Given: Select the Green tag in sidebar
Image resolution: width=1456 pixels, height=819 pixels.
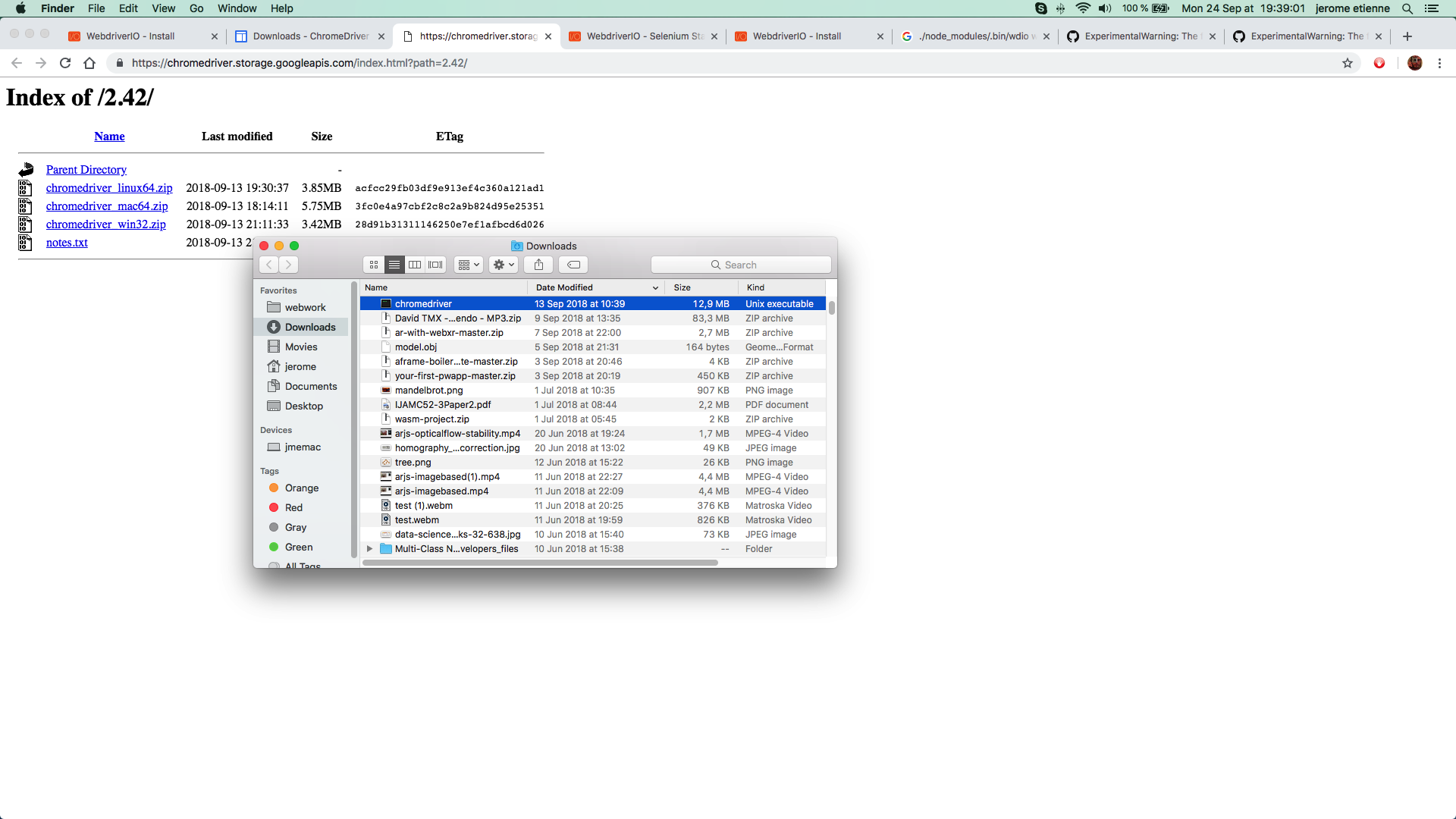Looking at the screenshot, I should click(298, 547).
